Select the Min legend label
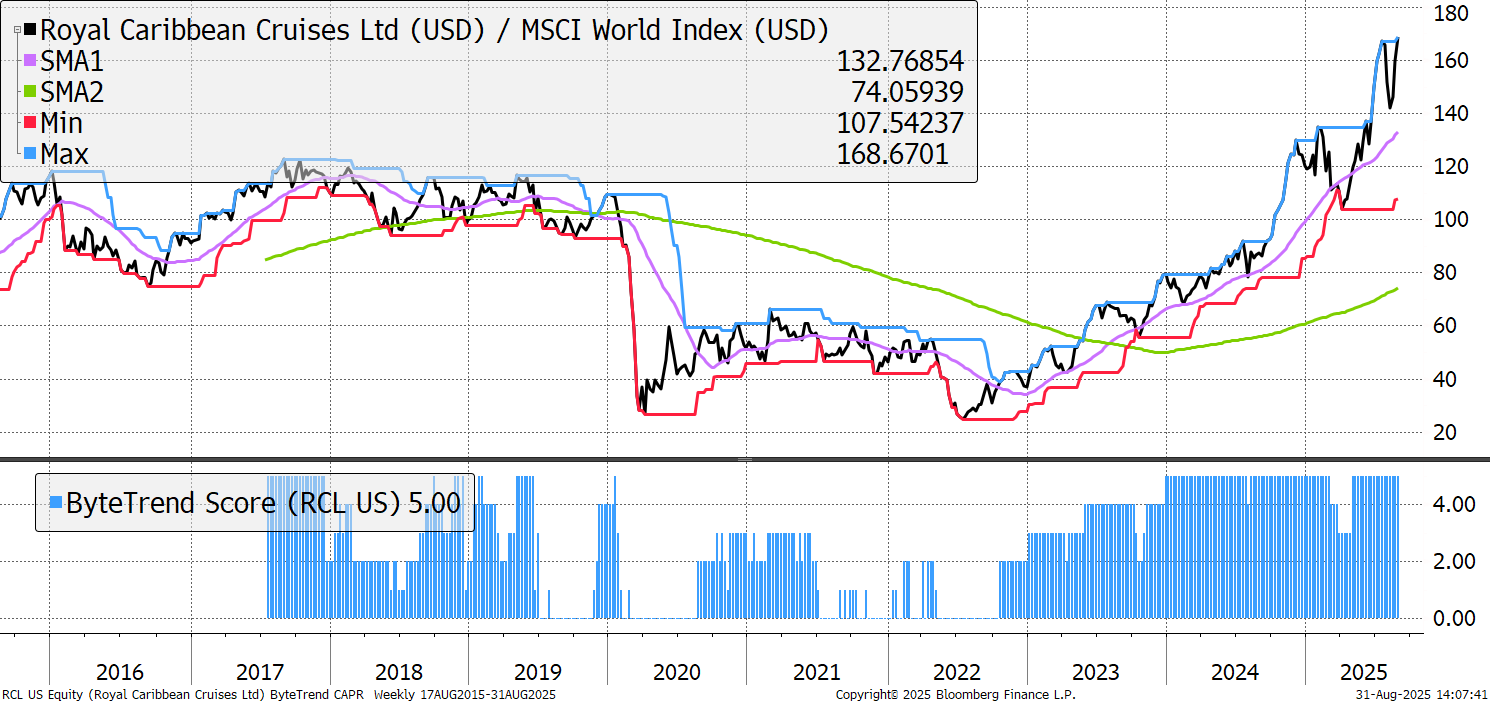Viewport: 1490px width, 703px height. [x=62, y=124]
